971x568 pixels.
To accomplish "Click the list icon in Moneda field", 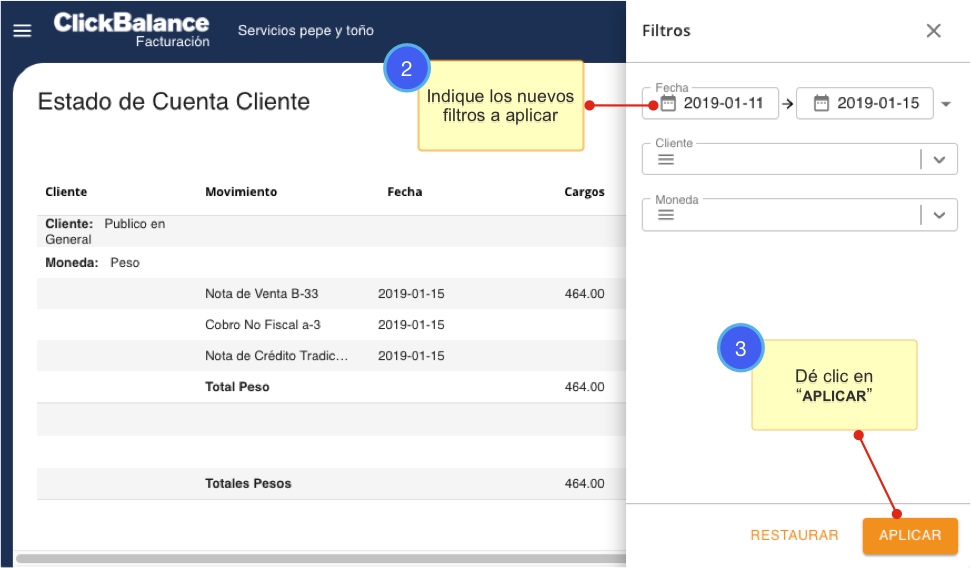I will tap(665, 215).
